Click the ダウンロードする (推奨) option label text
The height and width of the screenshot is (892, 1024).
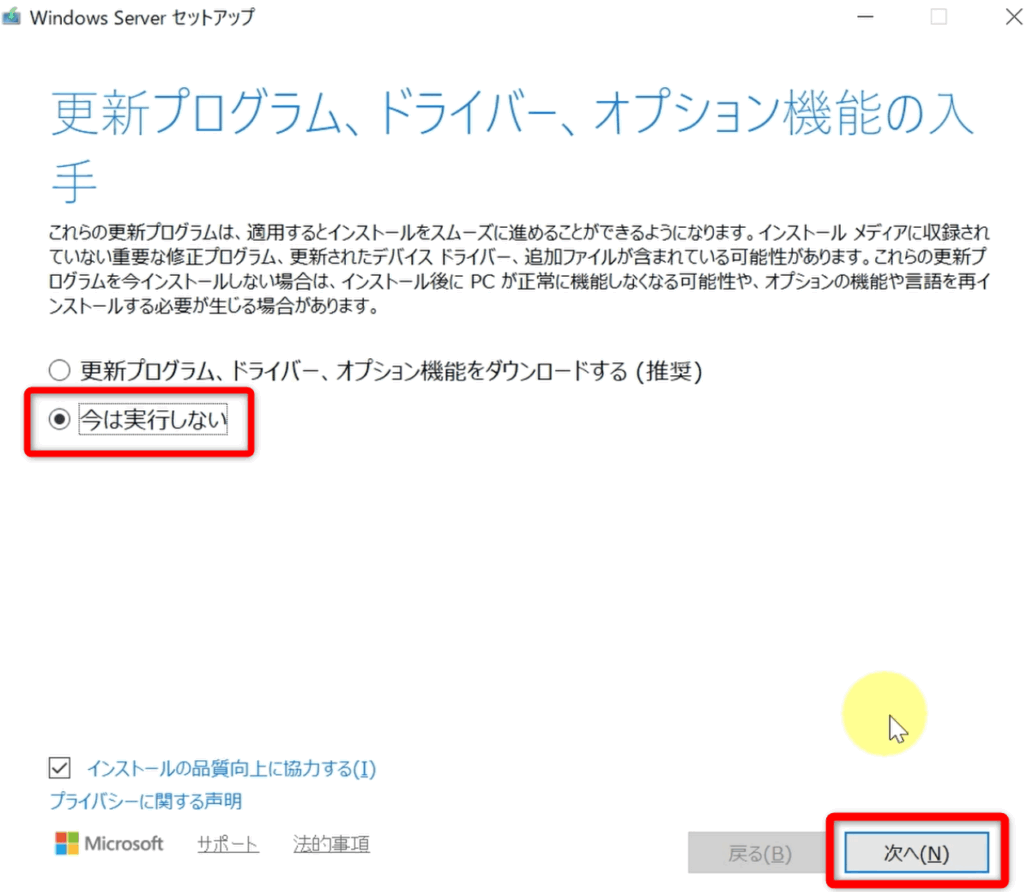tap(392, 371)
